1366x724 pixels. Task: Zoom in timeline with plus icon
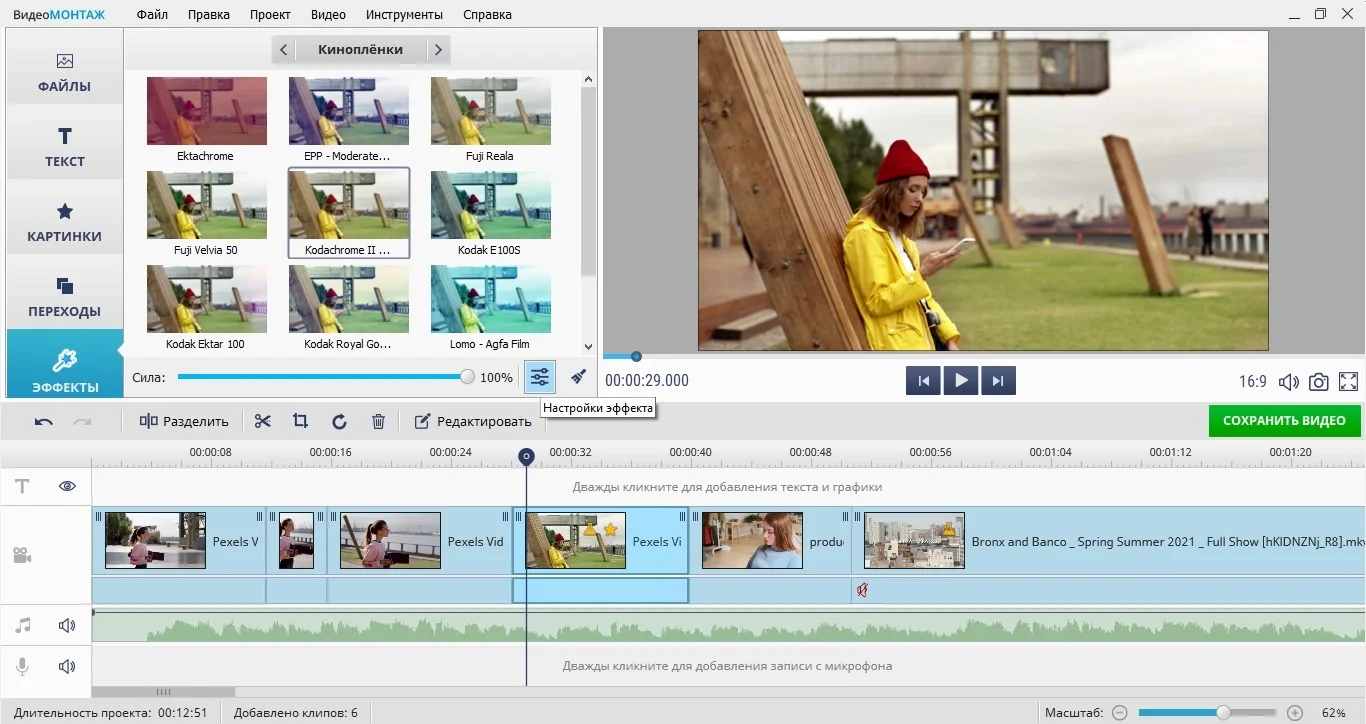click(x=1295, y=713)
